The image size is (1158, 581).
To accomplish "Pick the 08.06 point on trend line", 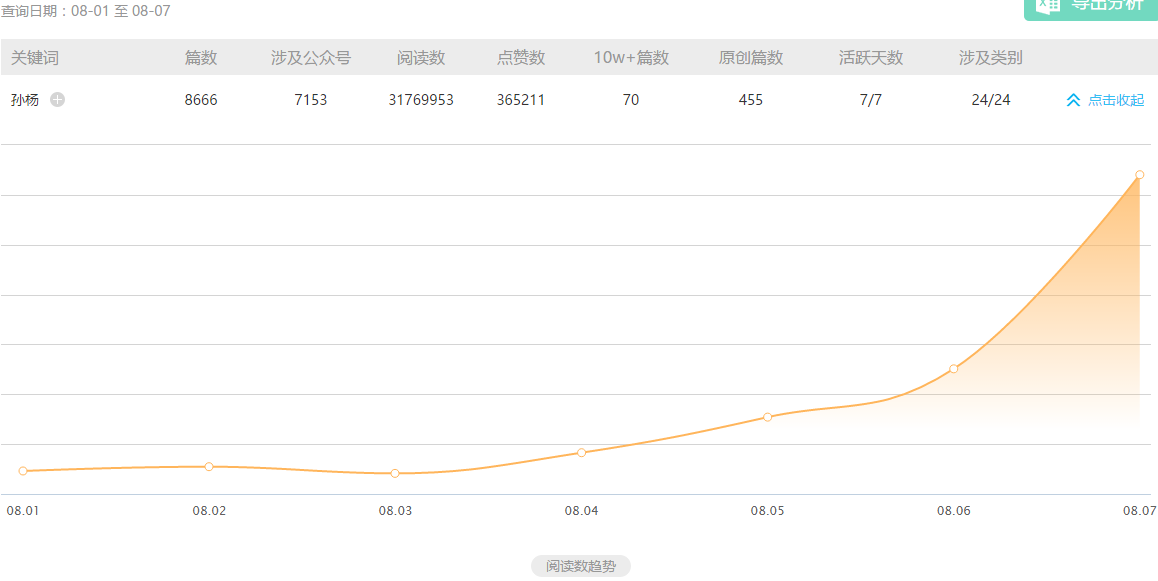I will (x=953, y=369).
